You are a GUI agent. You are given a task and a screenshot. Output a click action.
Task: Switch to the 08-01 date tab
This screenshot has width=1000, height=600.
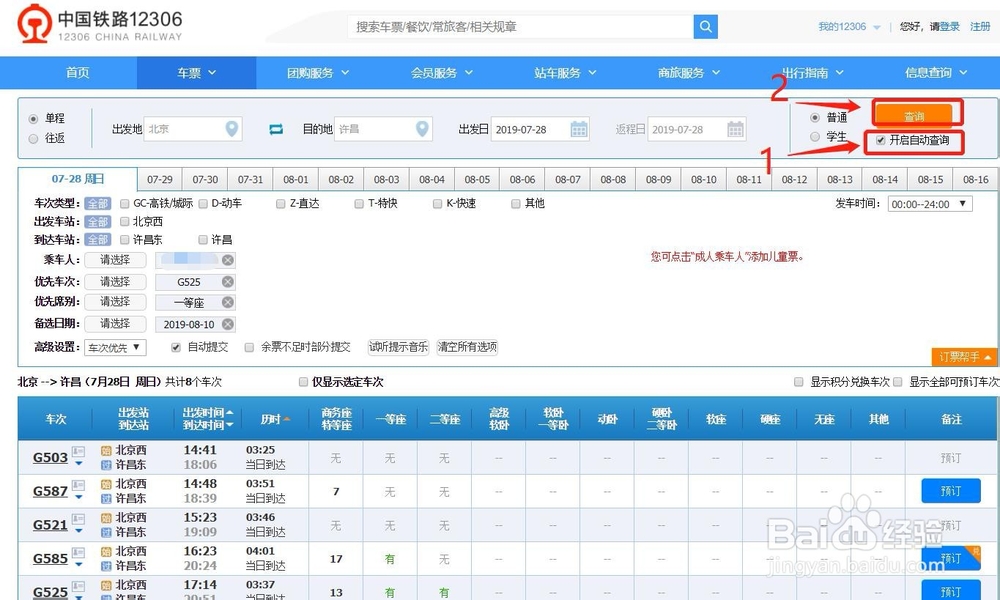[295, 179]
